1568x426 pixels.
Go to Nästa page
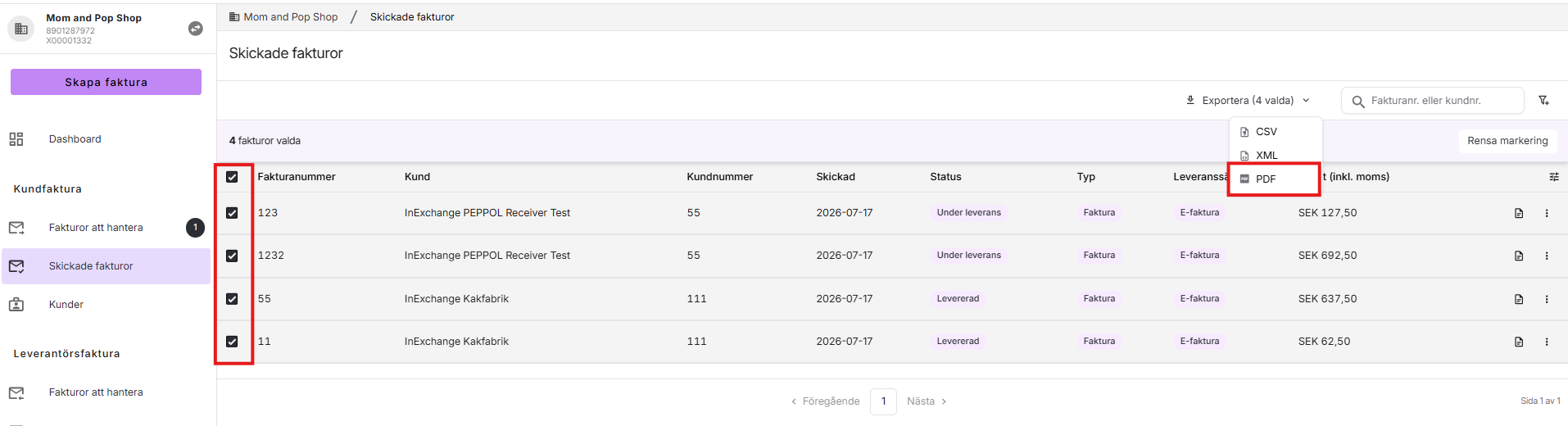click(927, 401)
